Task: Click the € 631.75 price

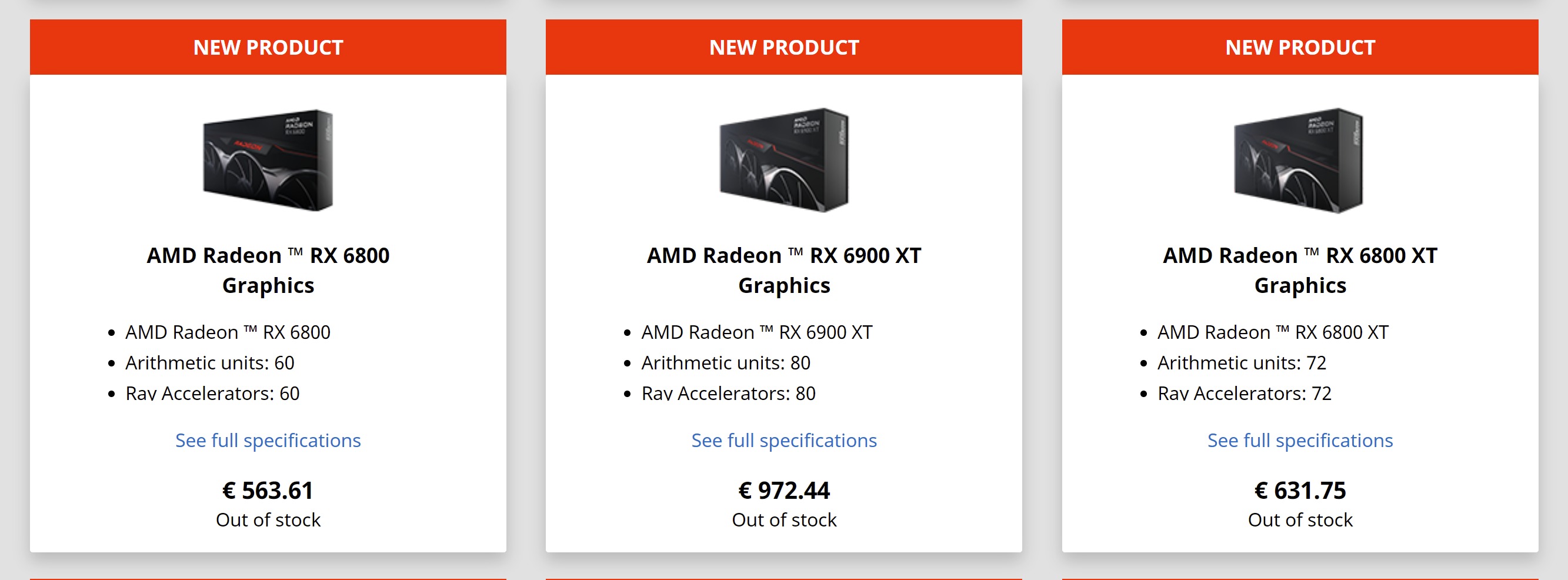Action: (1300, 491)
